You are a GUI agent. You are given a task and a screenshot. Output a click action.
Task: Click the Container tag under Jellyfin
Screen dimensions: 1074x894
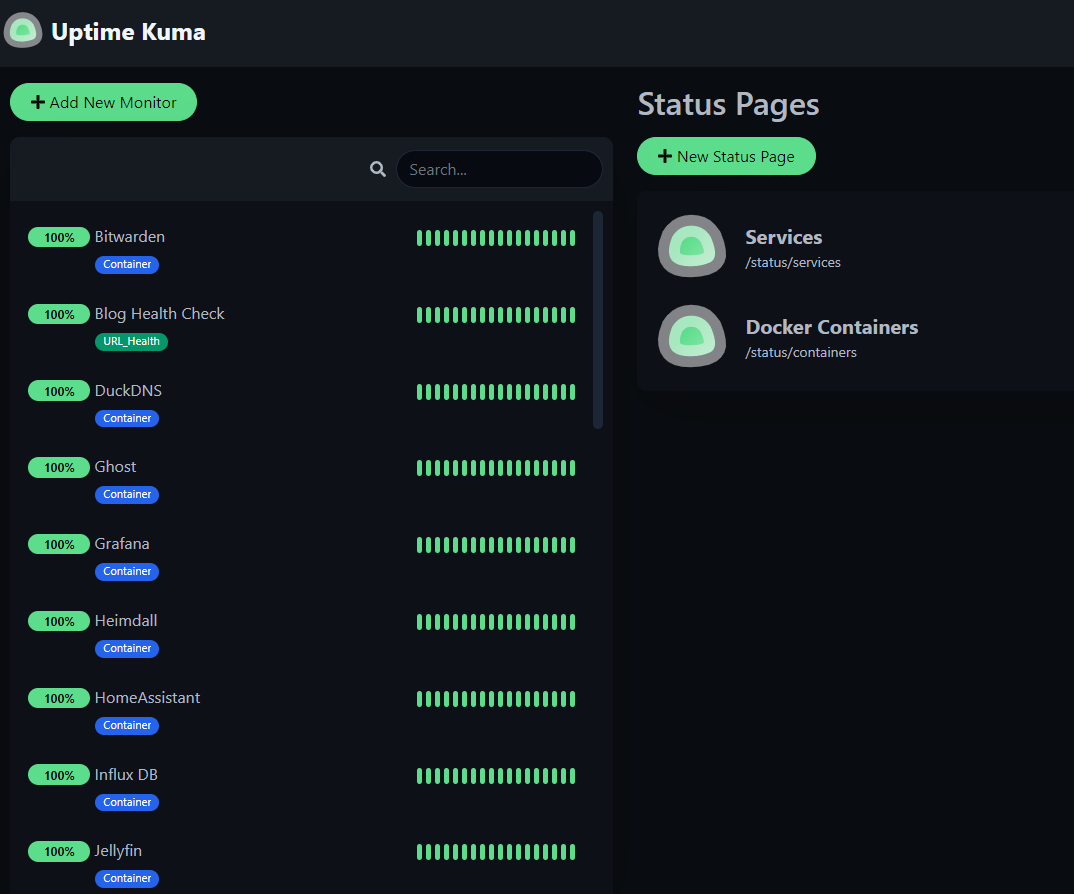(x=127, y=878)
